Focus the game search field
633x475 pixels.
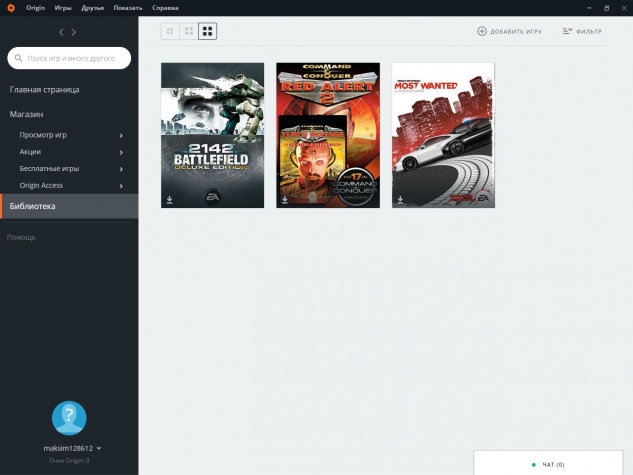[69, 58]
